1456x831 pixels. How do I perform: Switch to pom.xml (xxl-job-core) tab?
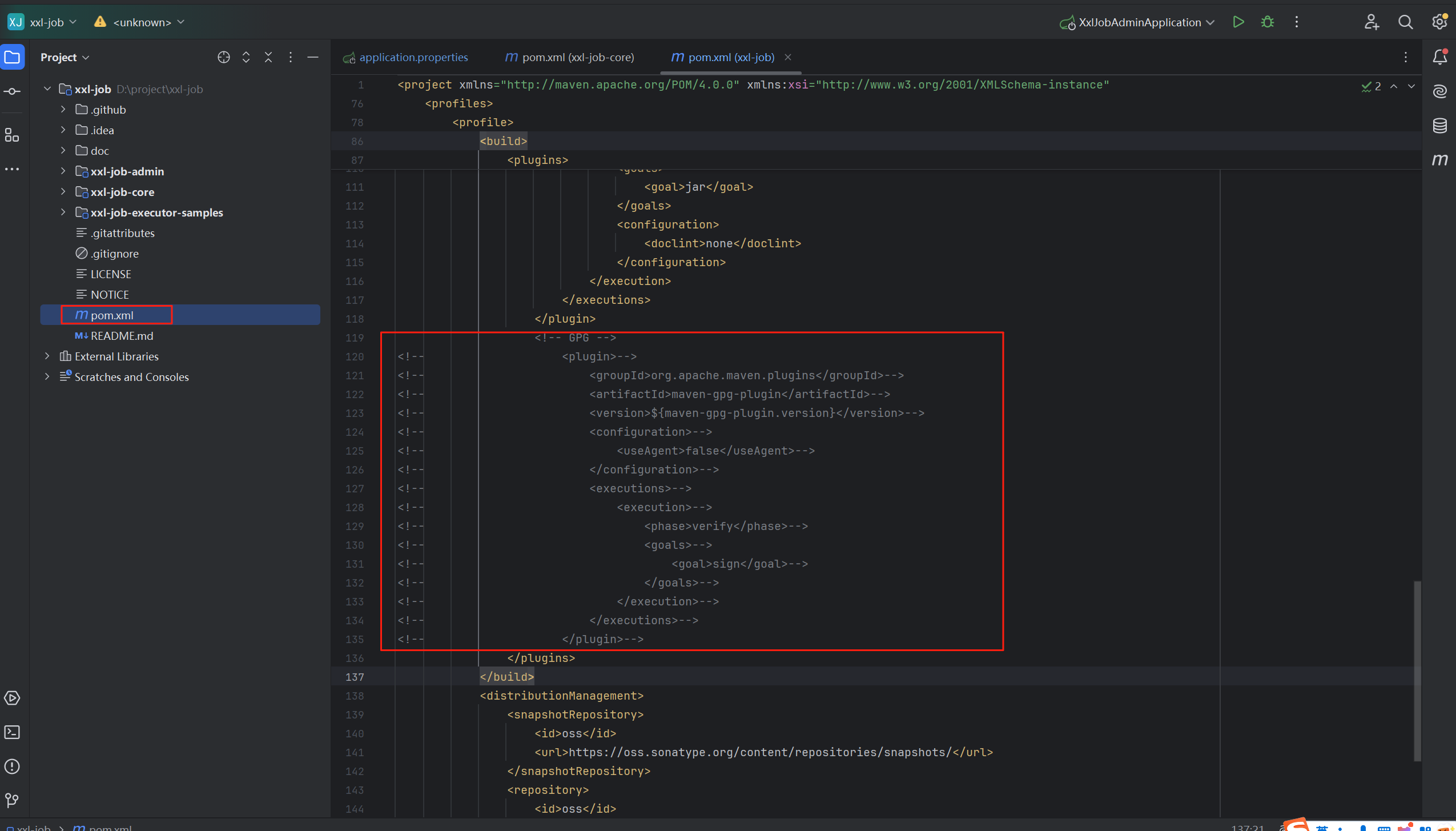(570, 57)
